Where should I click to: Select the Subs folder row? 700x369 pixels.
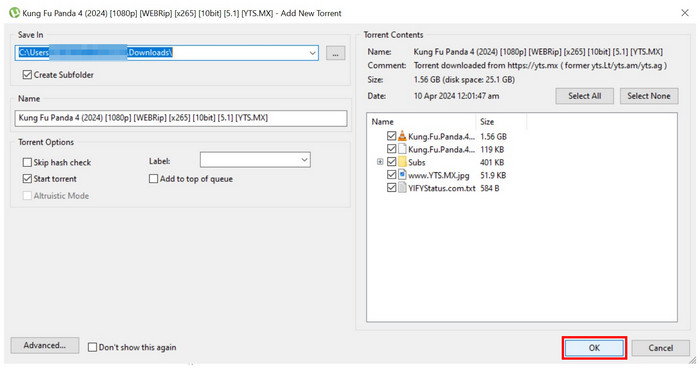coord(417,162)
